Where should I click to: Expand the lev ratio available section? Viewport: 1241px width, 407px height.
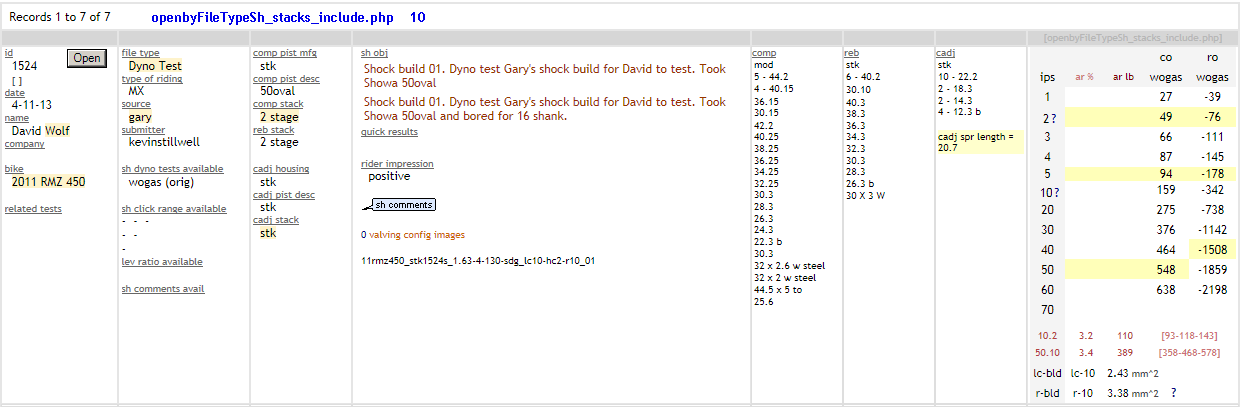tap(162, 262)
